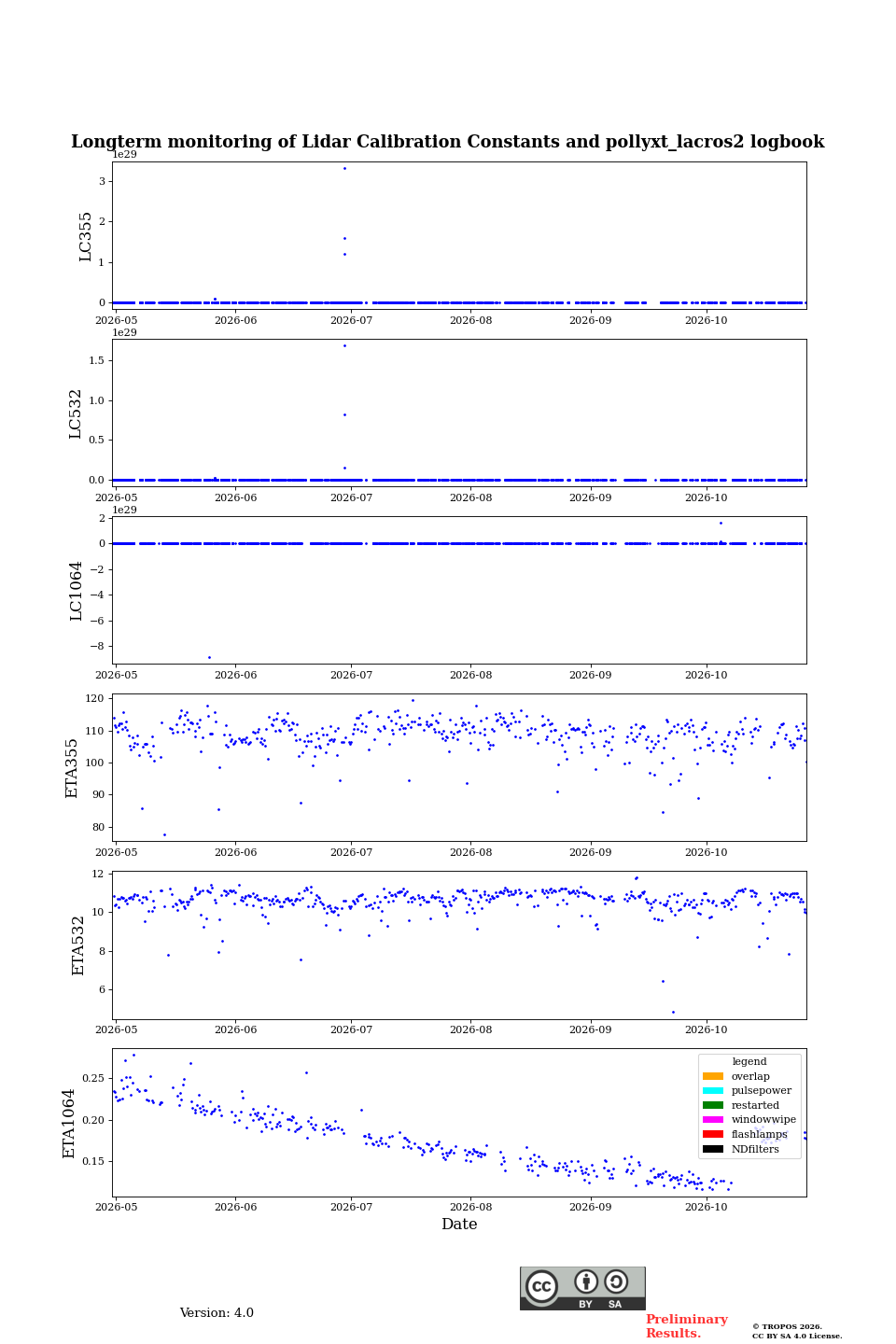The width and height of the screenshot is (896, 1344).
Task: Click the SA share-alike circular arrow icon
Action: (x=616, y=1281)
